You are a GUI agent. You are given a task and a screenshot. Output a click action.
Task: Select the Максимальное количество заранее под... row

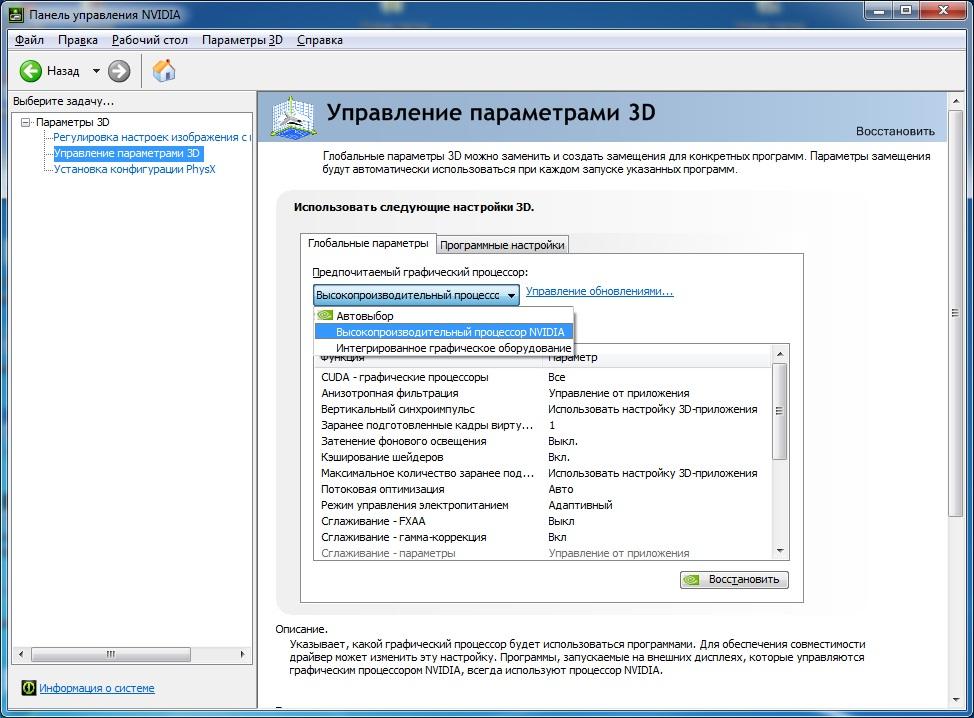pos(543,473)
